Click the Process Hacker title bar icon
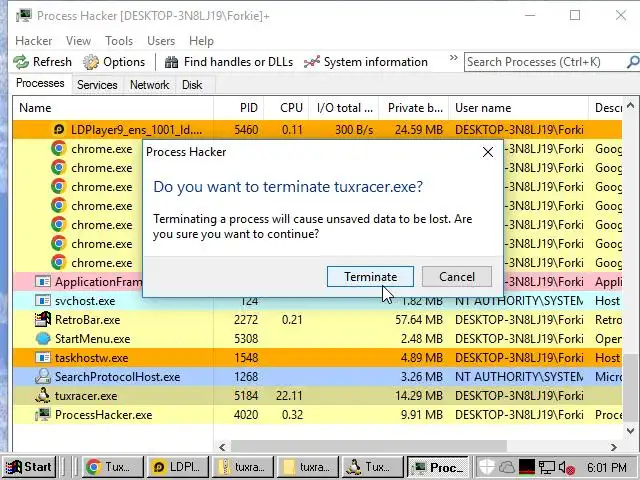Screen dimensions: 640x480 pos(24,16)
